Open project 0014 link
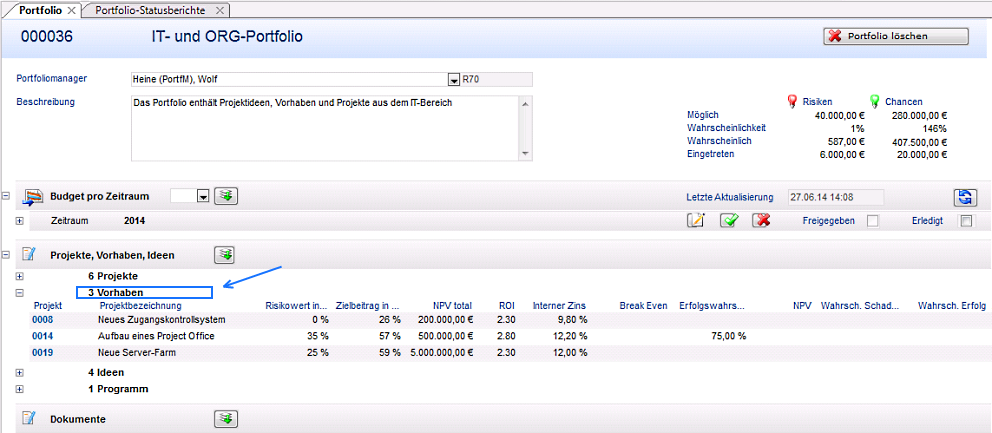This screenshot has width=992, height=433. pyautogui.click(x=42, y=336)
